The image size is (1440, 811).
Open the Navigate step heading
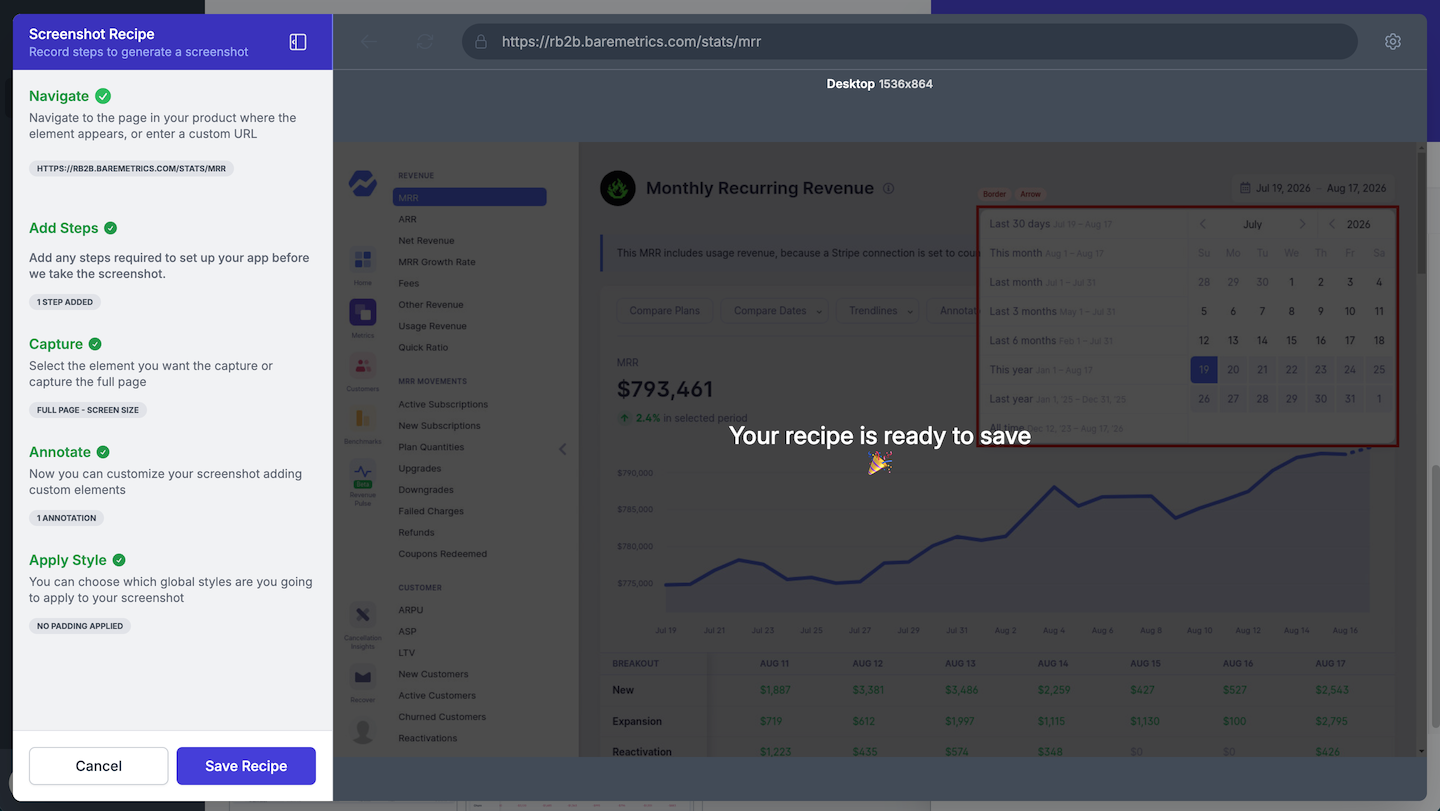tap(59, 96)
